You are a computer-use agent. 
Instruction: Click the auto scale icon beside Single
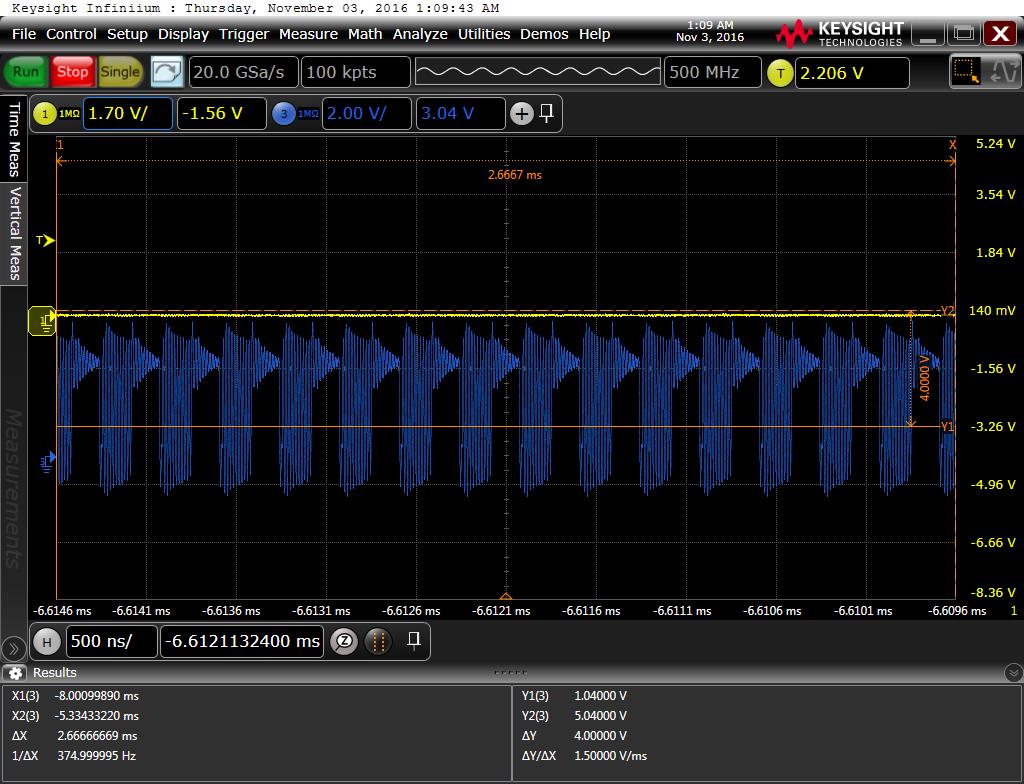pyautogui.click(x=167, y=72)
